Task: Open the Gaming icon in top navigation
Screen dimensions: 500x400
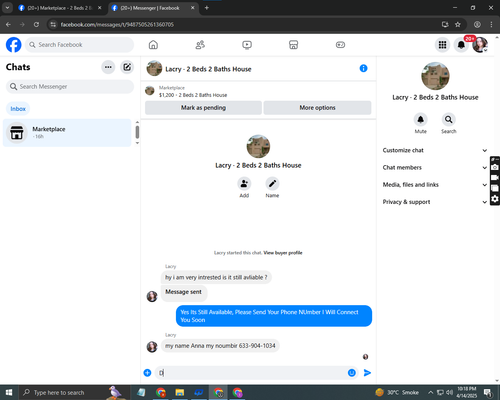Action: pos(340,45)
